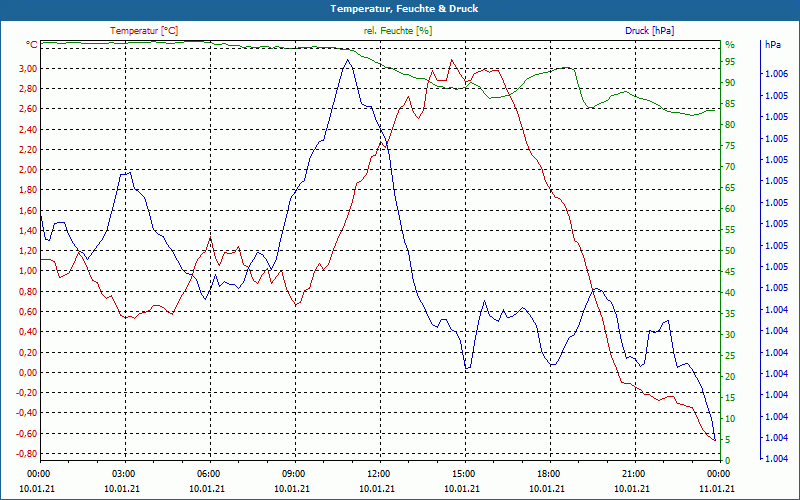Click temperature axis value "3,00"

point(29,68)
